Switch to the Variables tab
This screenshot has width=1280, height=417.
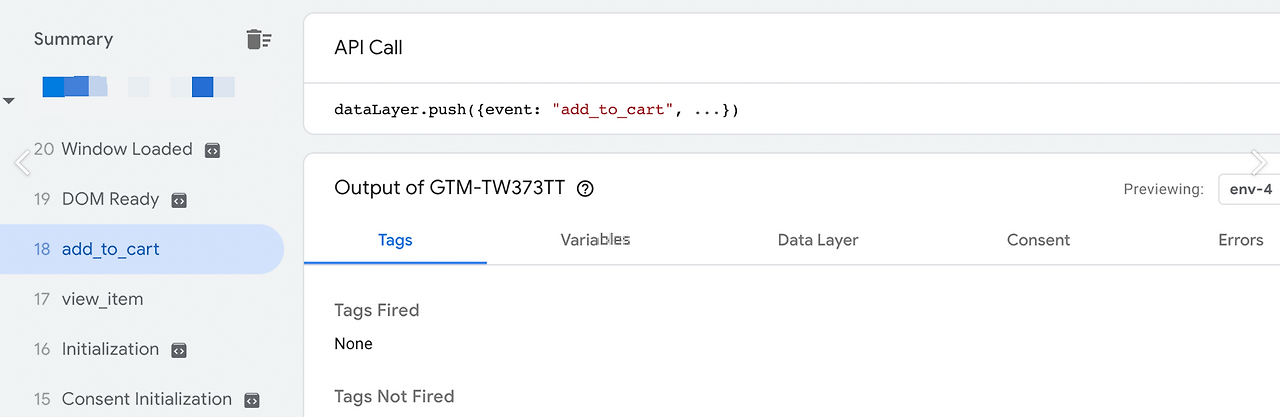(595, 240)
